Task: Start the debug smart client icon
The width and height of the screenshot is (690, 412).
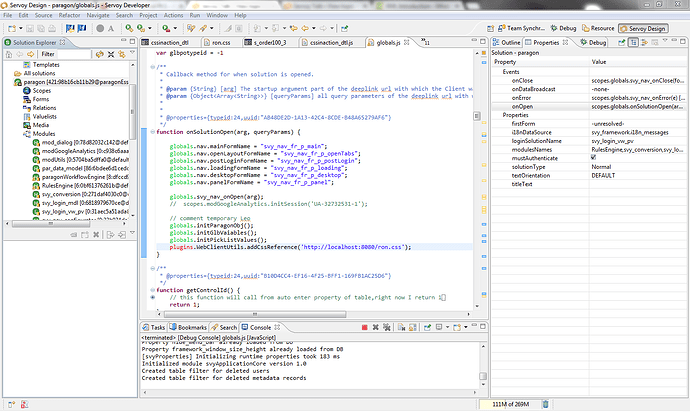Action: tap(129, 28)
